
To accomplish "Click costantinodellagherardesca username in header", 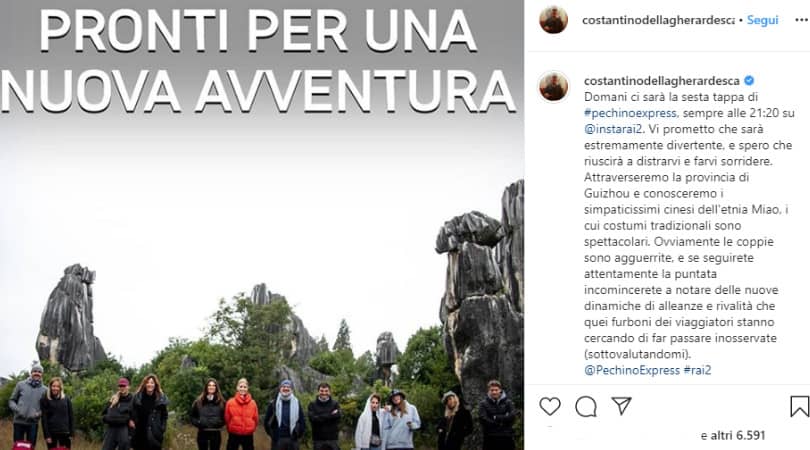I will coord(658,20).
